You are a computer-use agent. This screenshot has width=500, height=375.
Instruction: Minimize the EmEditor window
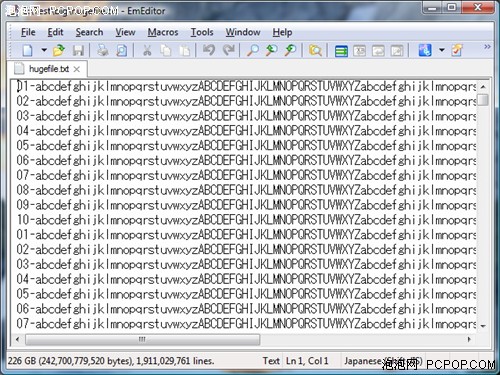(433, 7)
